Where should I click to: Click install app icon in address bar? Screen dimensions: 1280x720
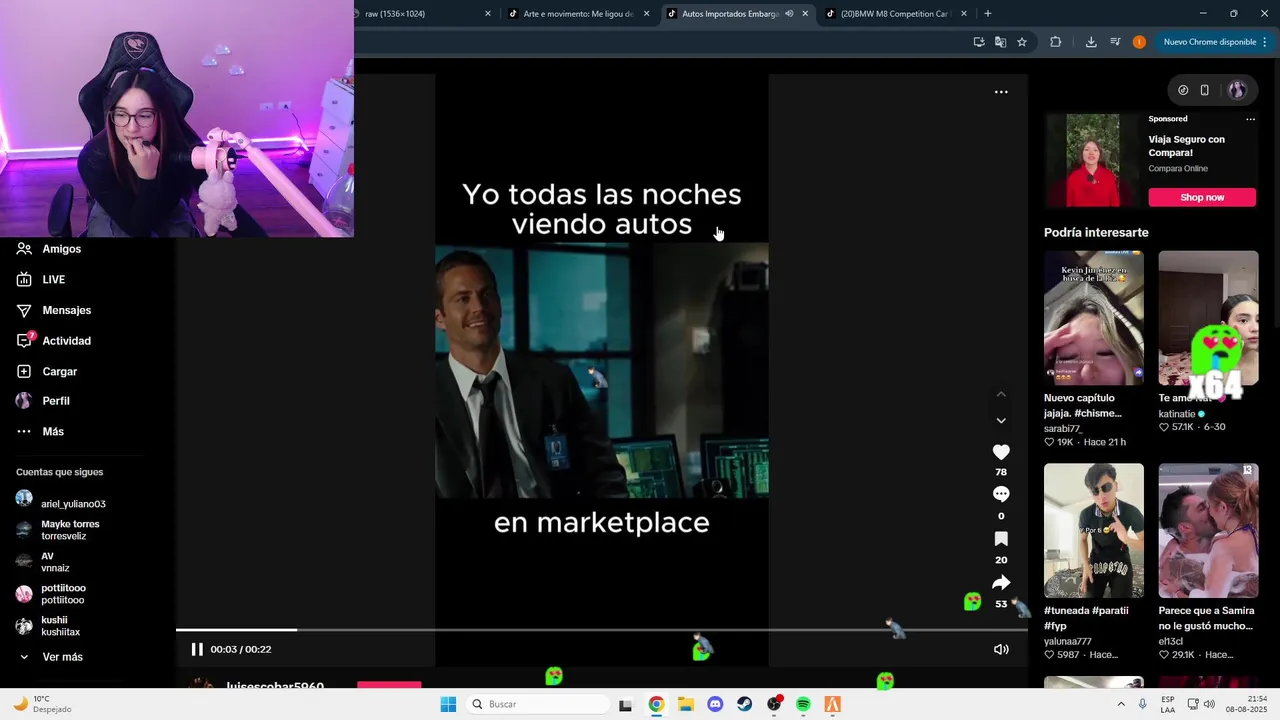[979, 42]
